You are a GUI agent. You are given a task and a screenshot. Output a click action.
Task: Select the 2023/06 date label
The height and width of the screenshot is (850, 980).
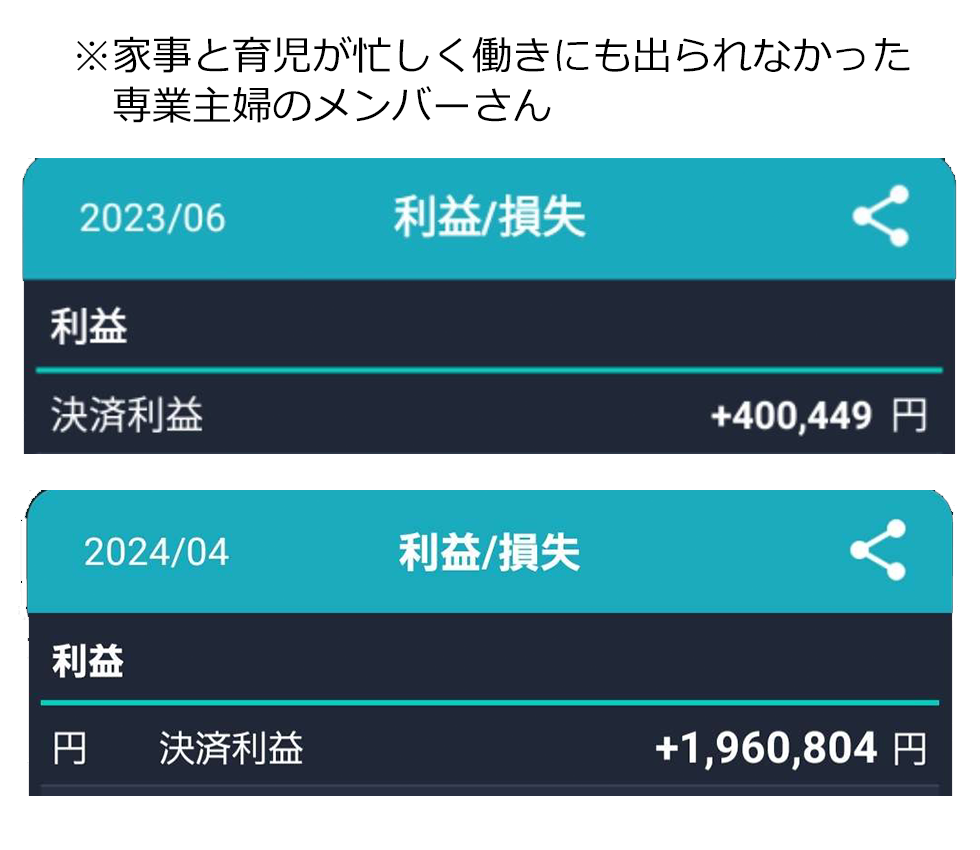coord(153,218)
